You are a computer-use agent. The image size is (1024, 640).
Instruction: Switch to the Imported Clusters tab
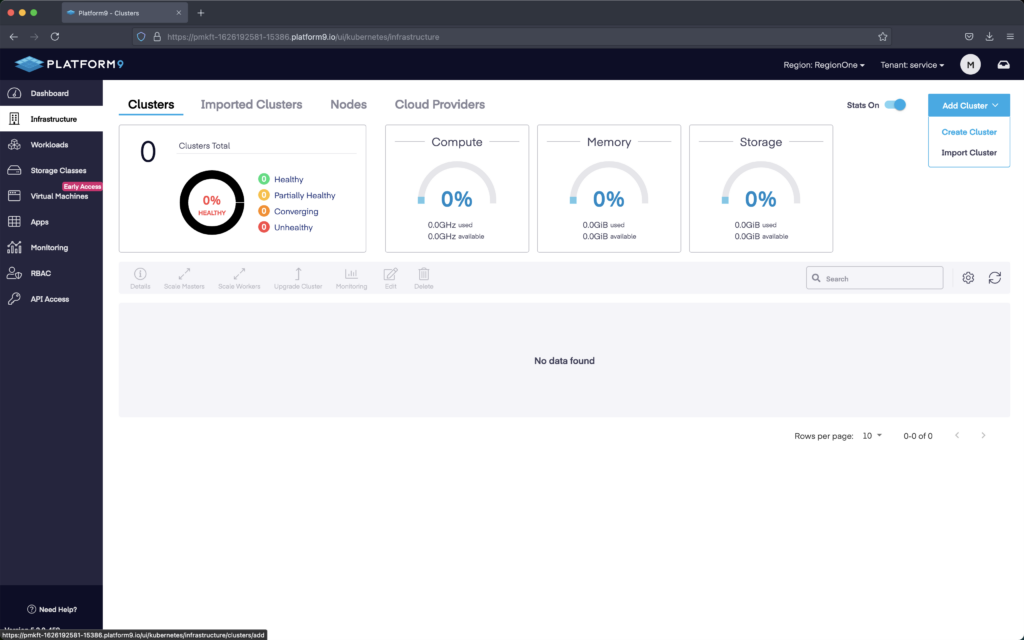tap(251, 104)
